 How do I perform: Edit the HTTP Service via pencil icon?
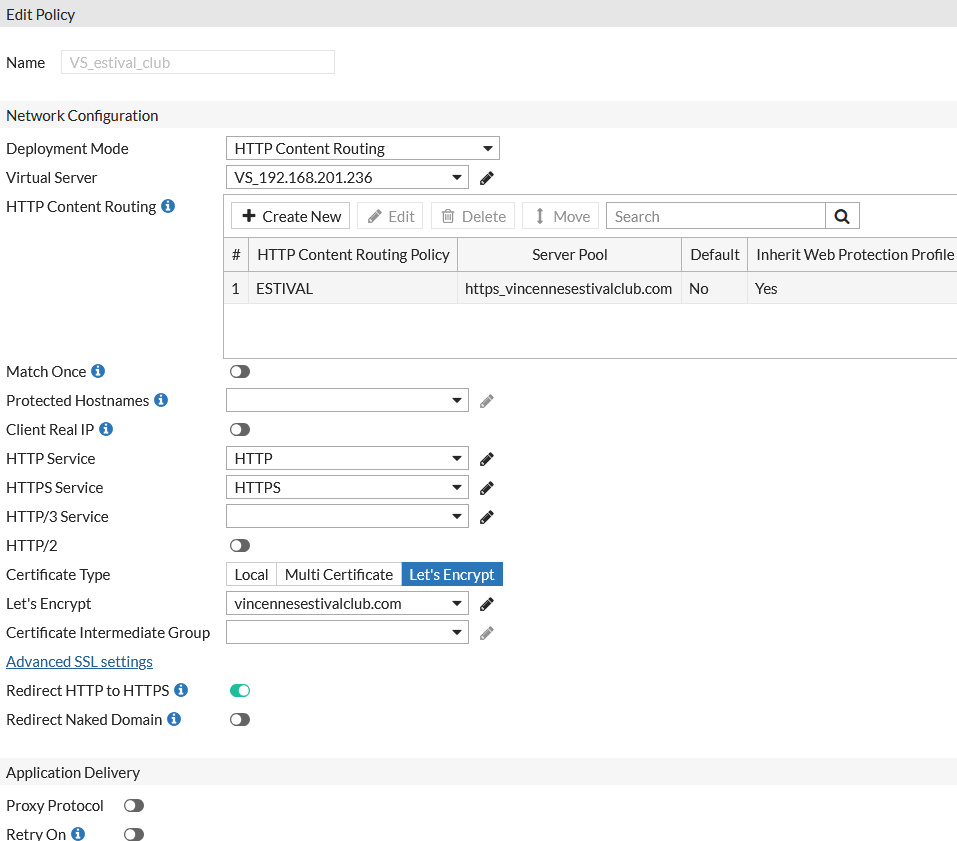[486, 459]
